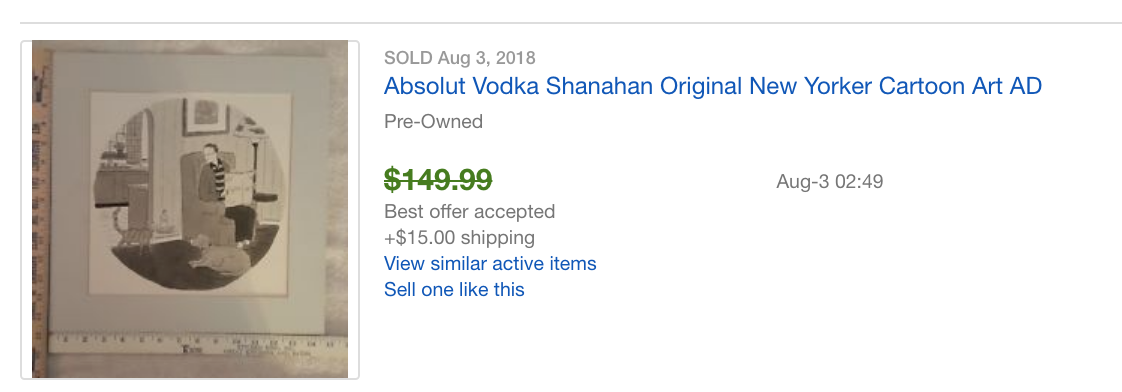Click the Pre-Owned condition label
Screen dimensions: 1122x392
click(x=434, y=122)
